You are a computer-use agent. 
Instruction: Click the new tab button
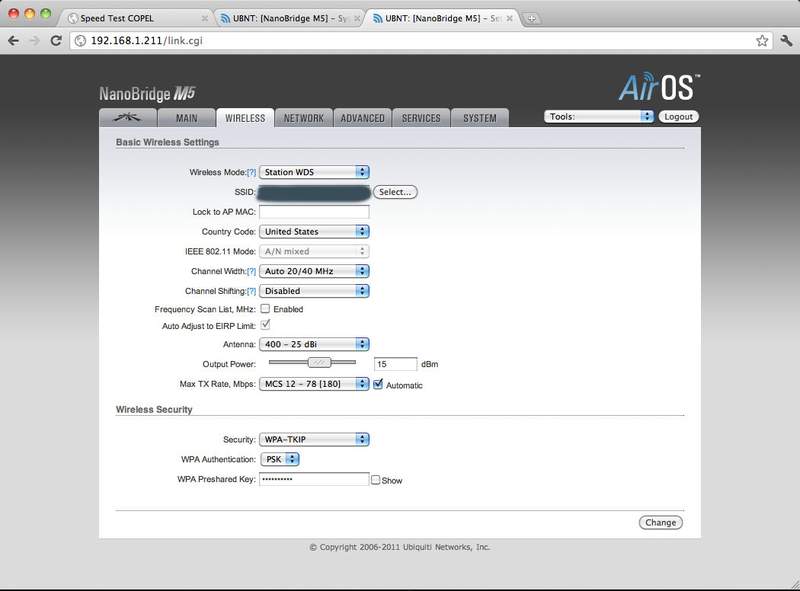point(532,18)
